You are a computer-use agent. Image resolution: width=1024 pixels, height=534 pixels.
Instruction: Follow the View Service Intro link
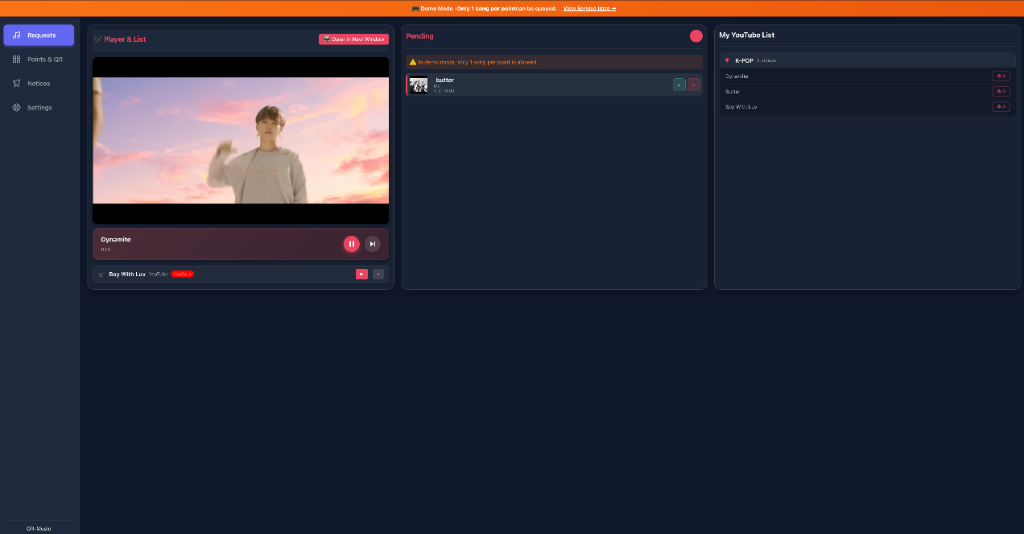589,8
